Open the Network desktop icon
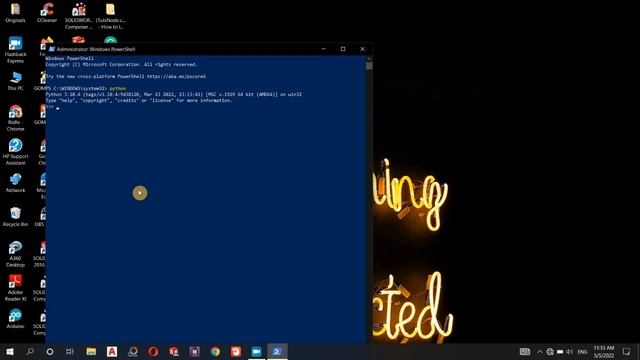This screenshot has width=640, height=360. click(15, 182)
